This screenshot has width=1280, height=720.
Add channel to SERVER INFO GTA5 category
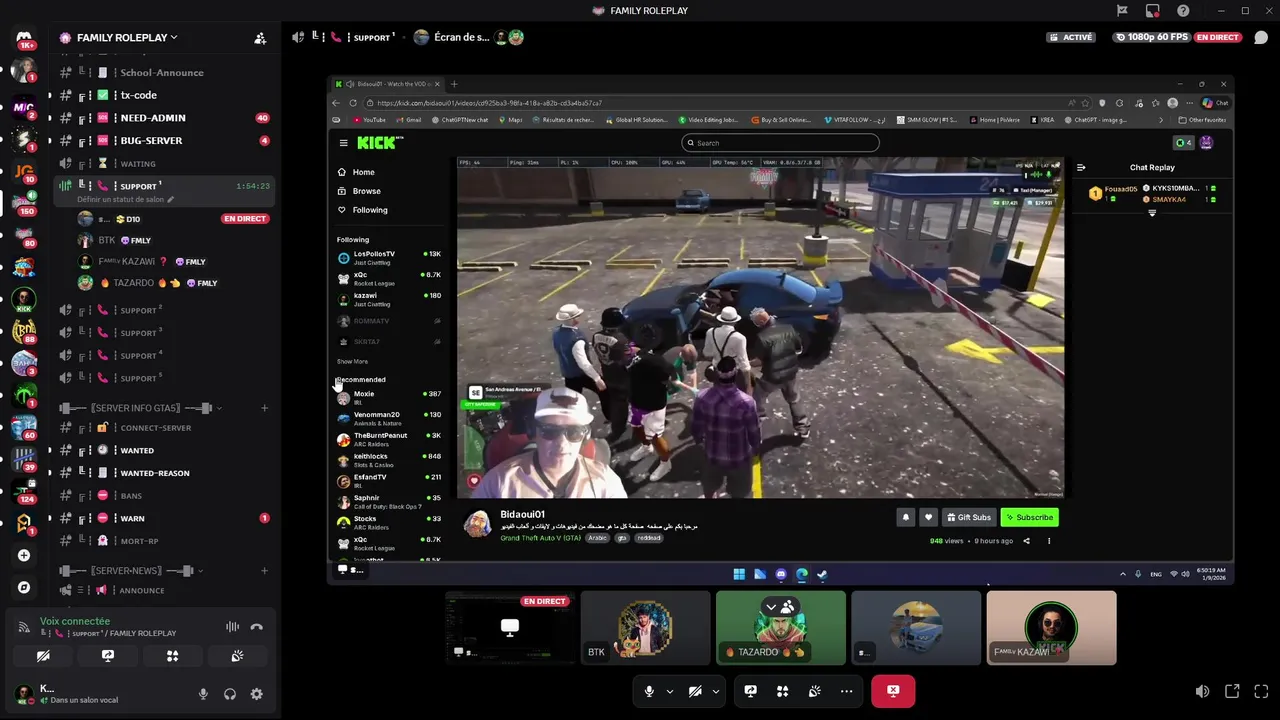pos(264,408)
